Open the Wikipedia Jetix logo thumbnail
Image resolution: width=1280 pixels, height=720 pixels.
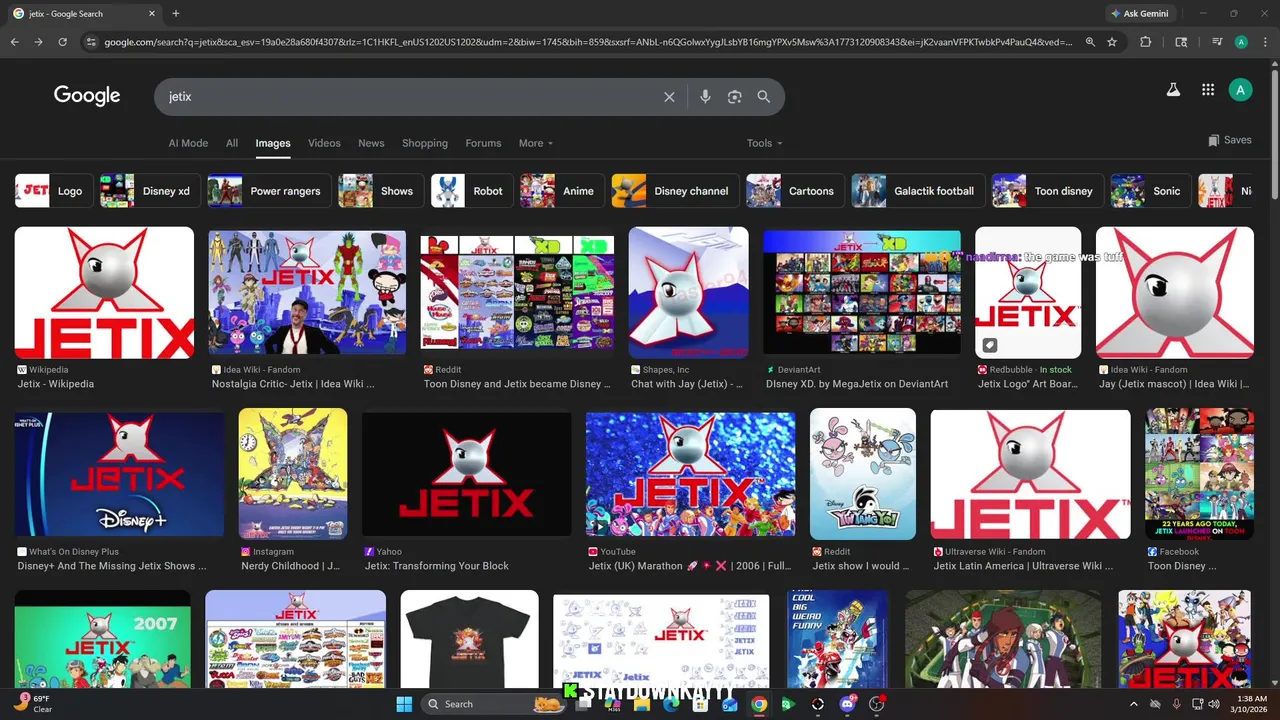point(104,292)
